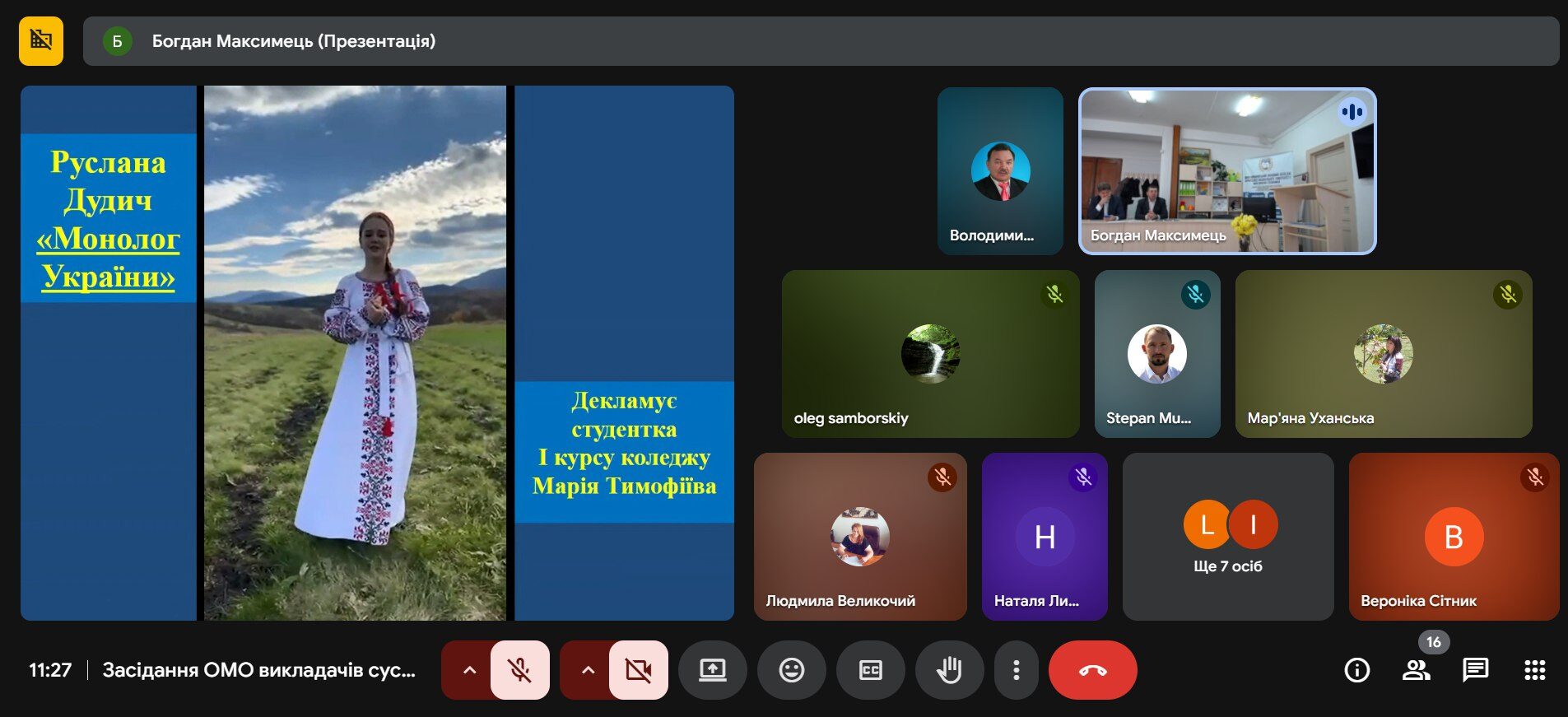Expand video settings chevron beside camera
The image size is (1568, 717).
click(587, 670)
